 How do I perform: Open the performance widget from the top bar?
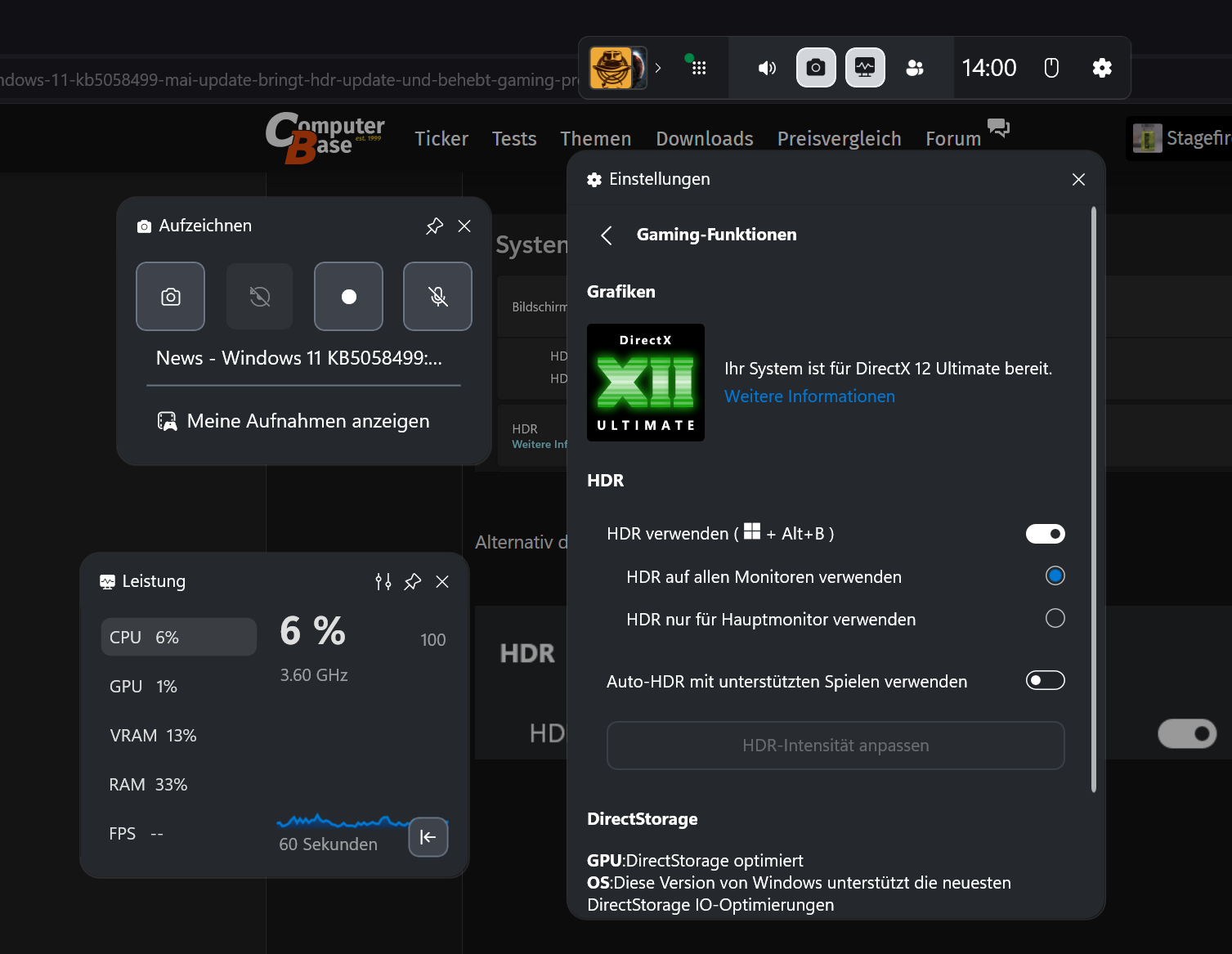[864, 68]
